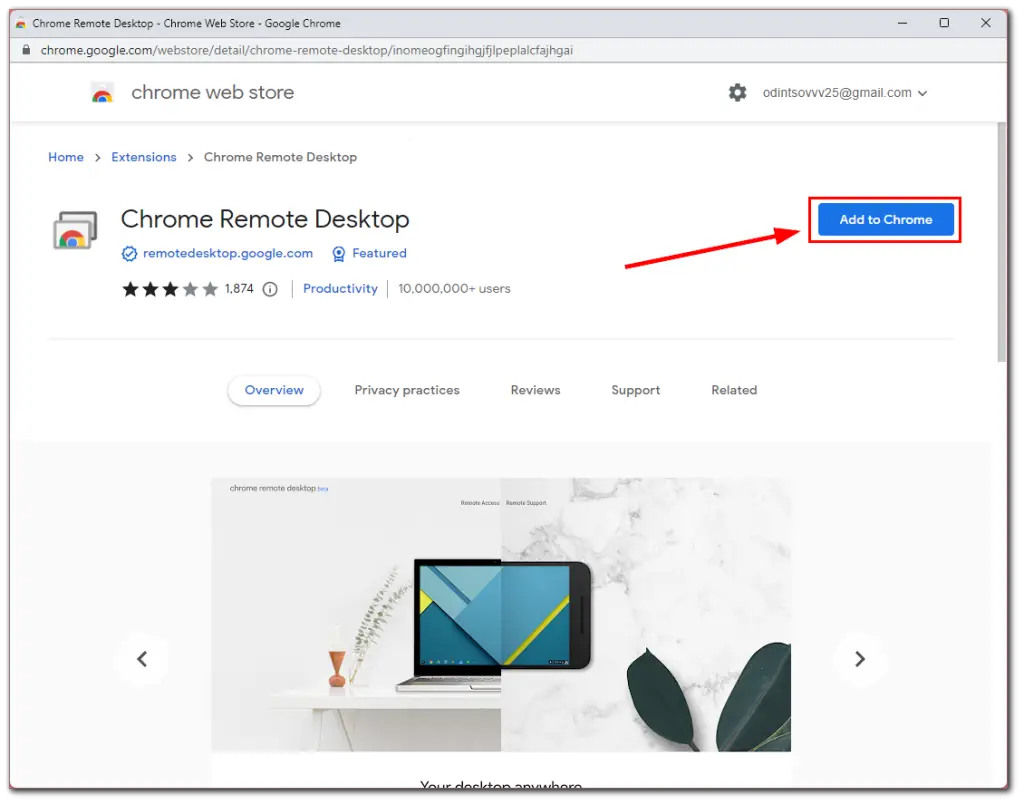Click the chrome web store title text
This screenshot has height=805, width=1024.
(x=212, y=93)
